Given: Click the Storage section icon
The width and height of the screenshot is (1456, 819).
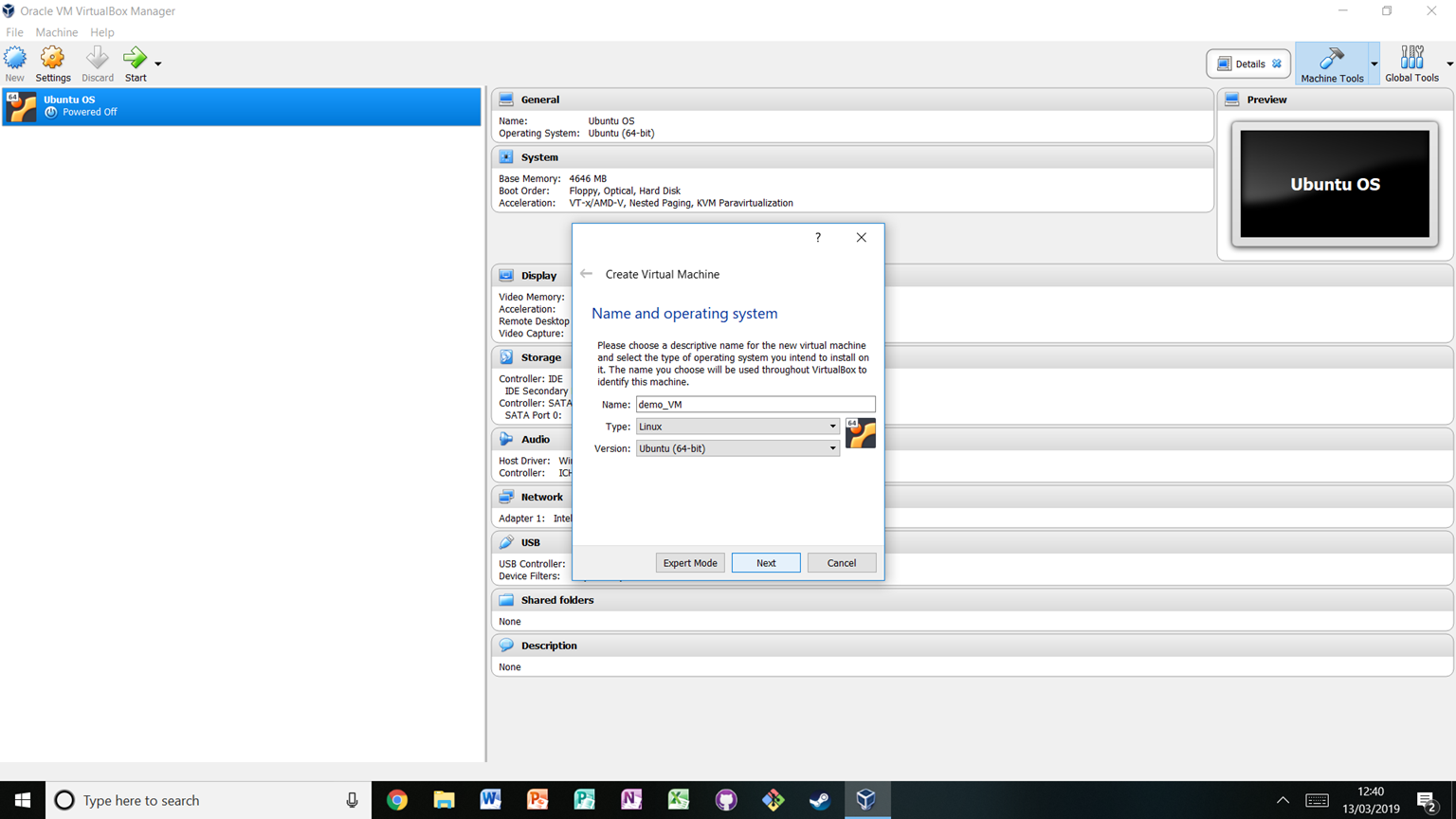Looking at the screenshot, I should [x=506, y=357].
